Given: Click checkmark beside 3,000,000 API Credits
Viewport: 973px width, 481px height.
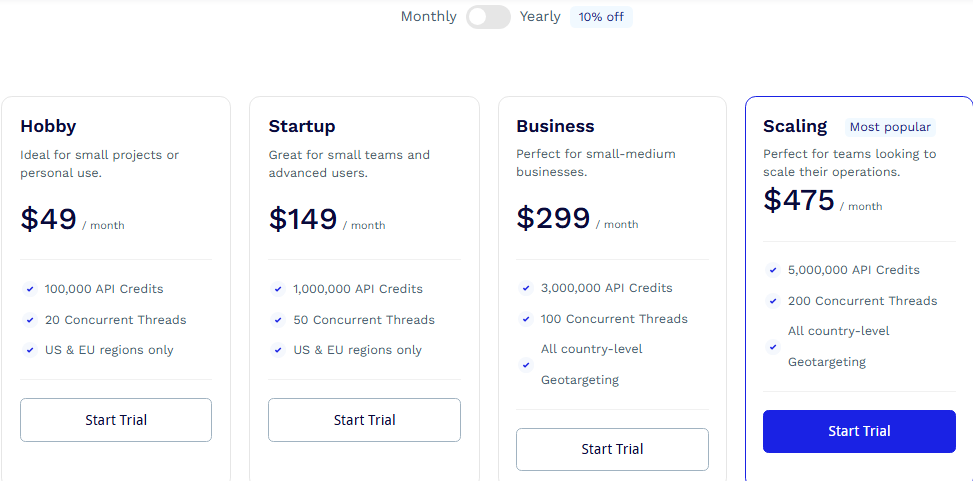Looking at the screenshot, I should pos(526,288).
